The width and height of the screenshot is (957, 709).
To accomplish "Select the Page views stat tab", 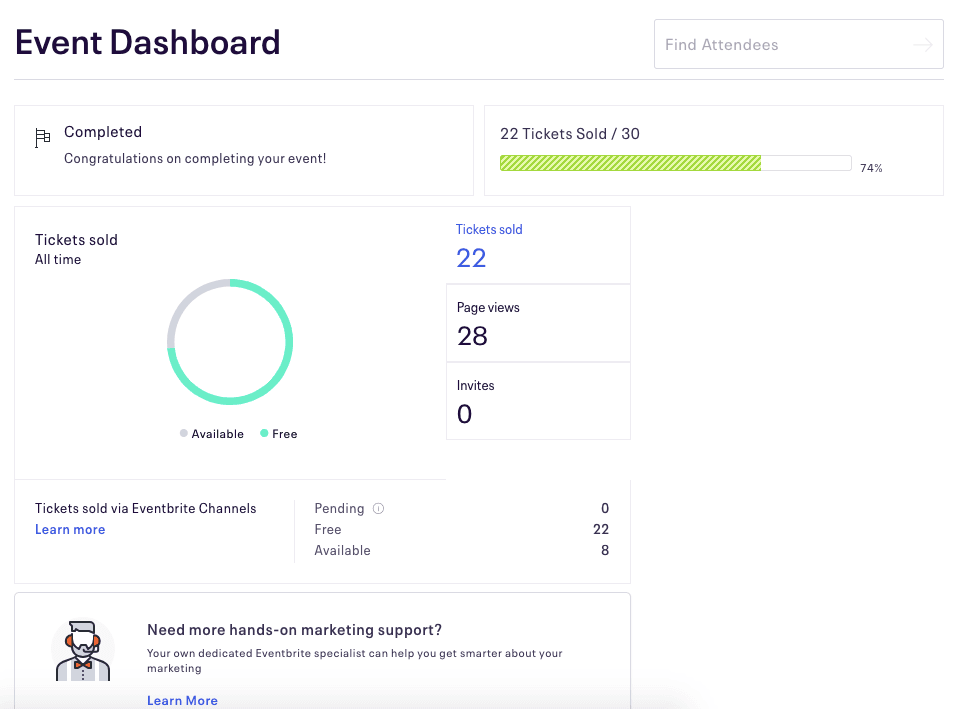I will coord(538,323).
